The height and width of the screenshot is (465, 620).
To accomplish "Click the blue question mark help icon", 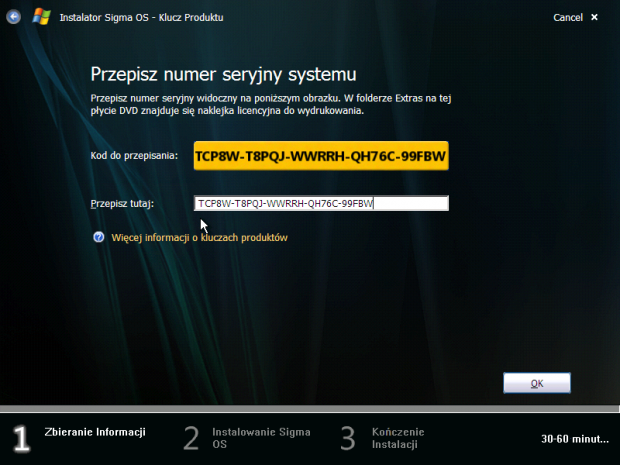I will click(x=98, y=237).
